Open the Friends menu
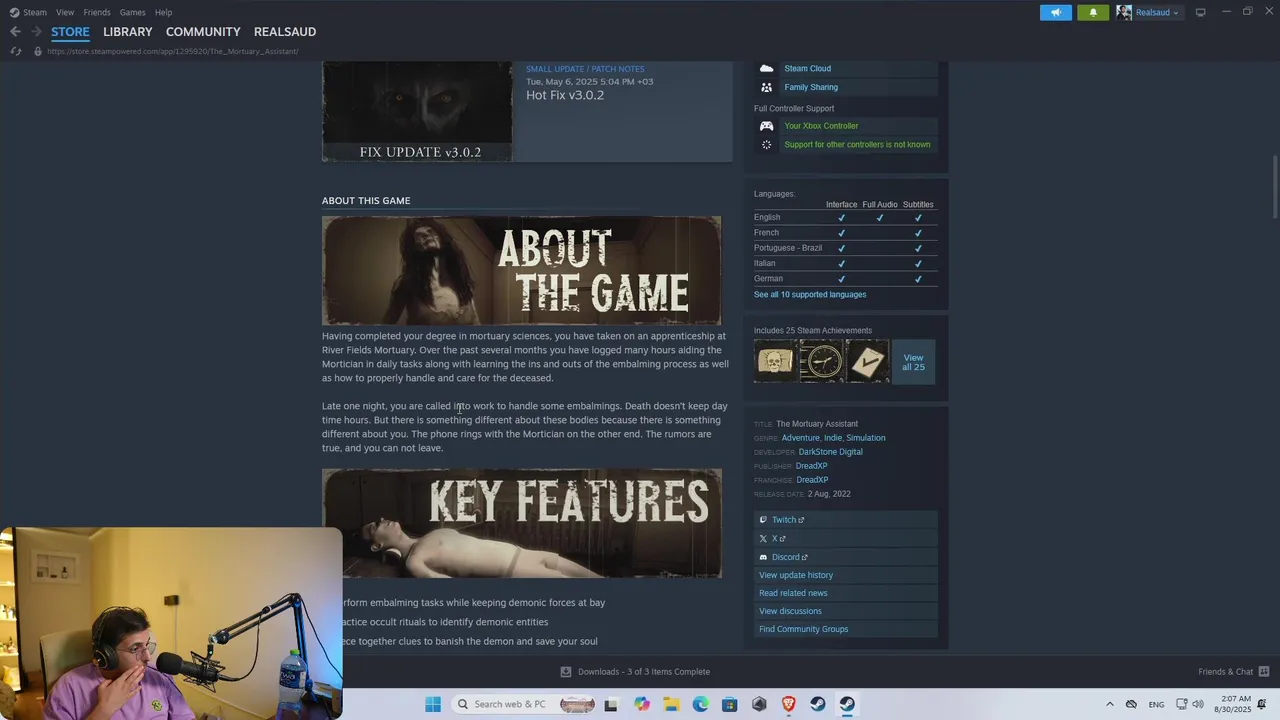 click(97, 12)
